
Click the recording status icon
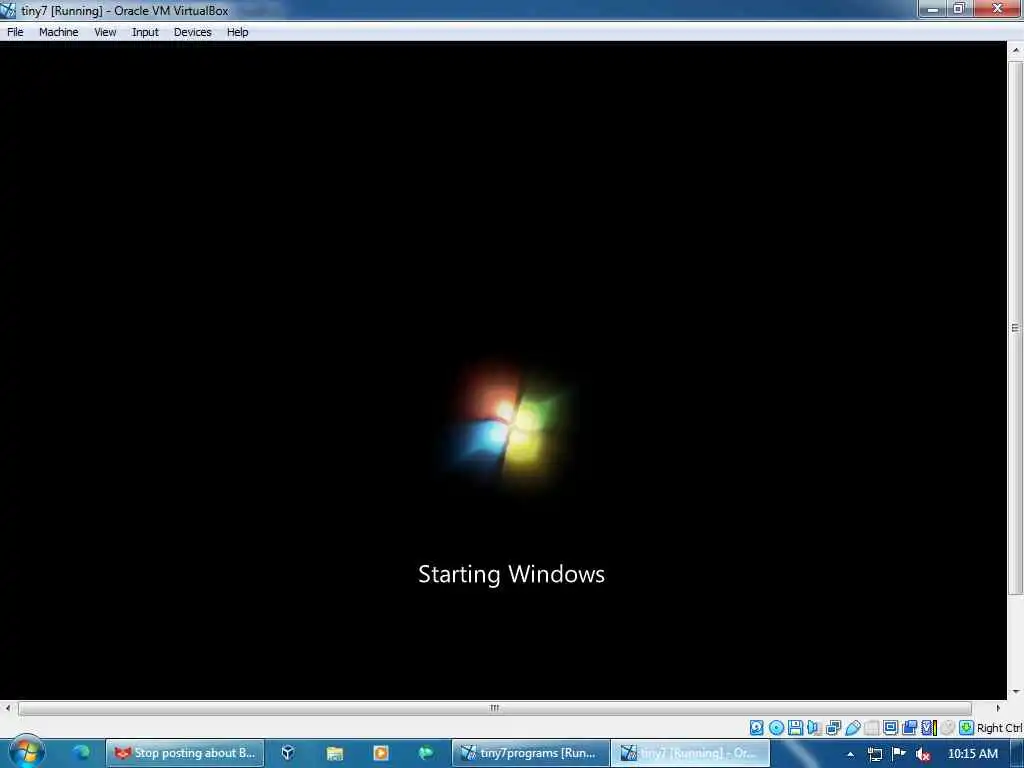(x=909, y=728)
